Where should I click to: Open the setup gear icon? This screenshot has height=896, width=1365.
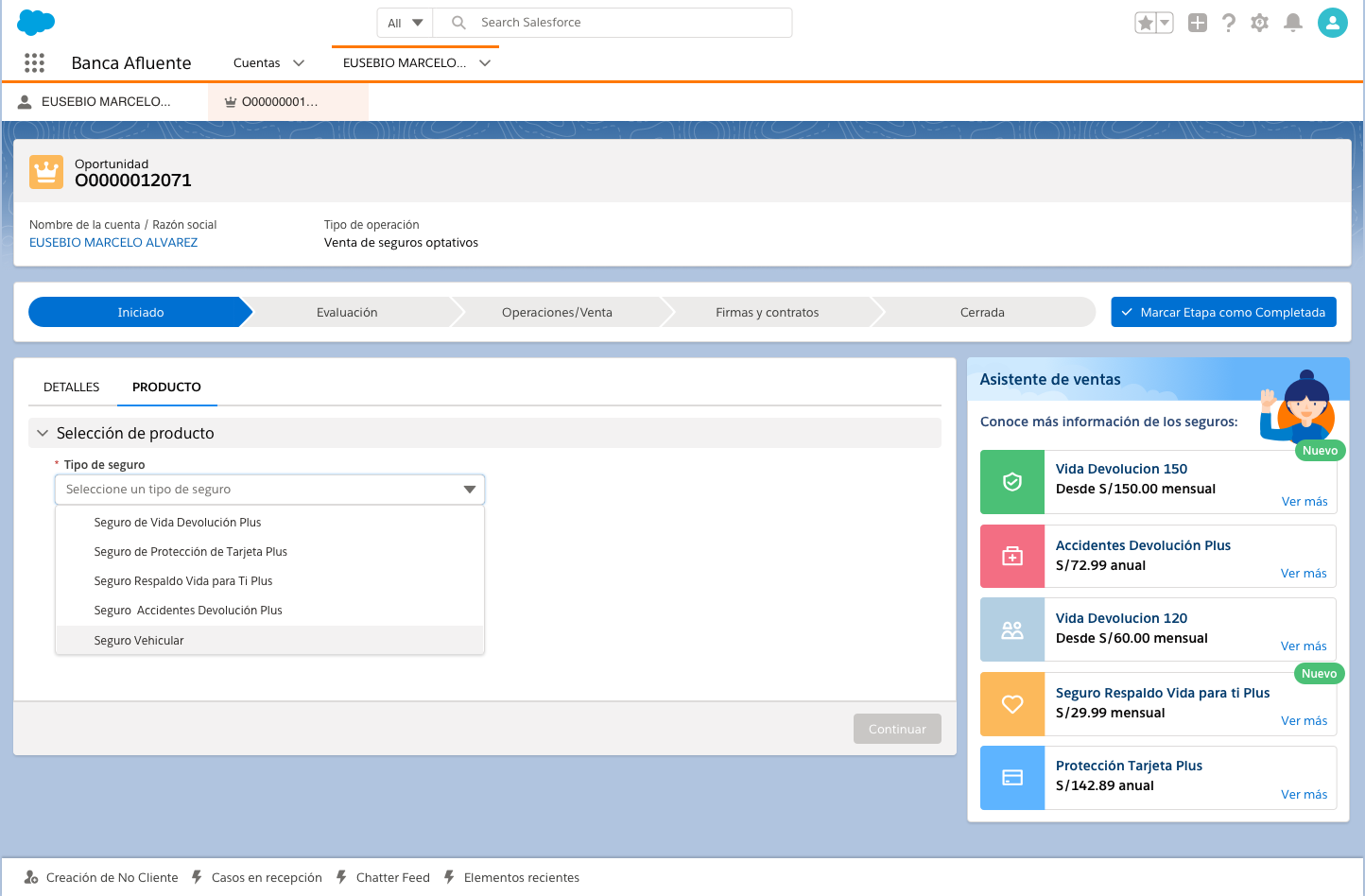click(1260, 23)
